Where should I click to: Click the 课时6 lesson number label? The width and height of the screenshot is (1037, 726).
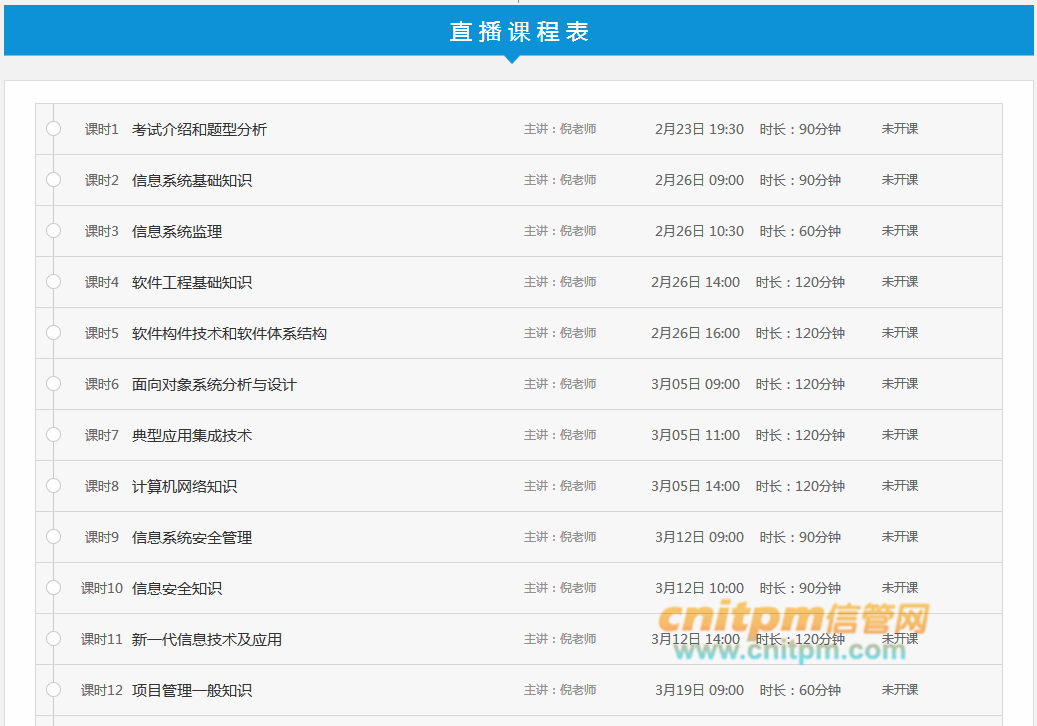coord(101,385)
